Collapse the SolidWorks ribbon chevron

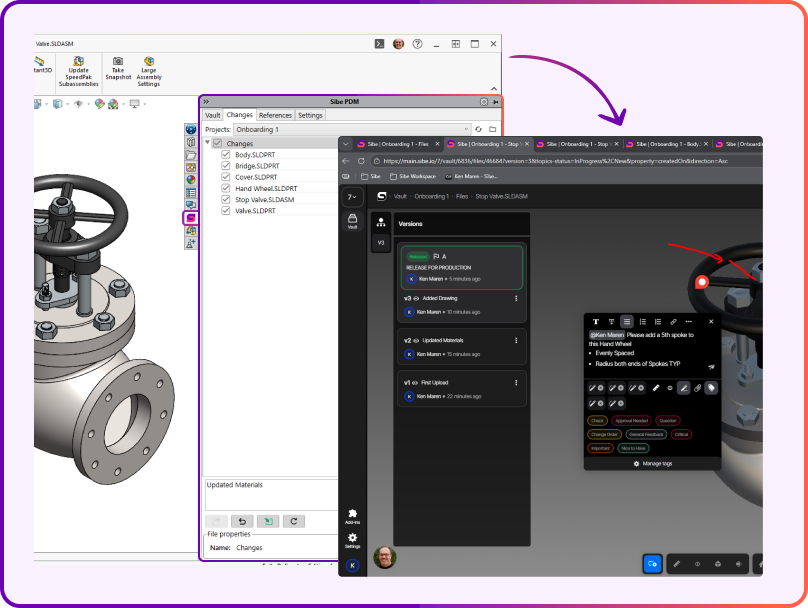click(x=494, y=89)
